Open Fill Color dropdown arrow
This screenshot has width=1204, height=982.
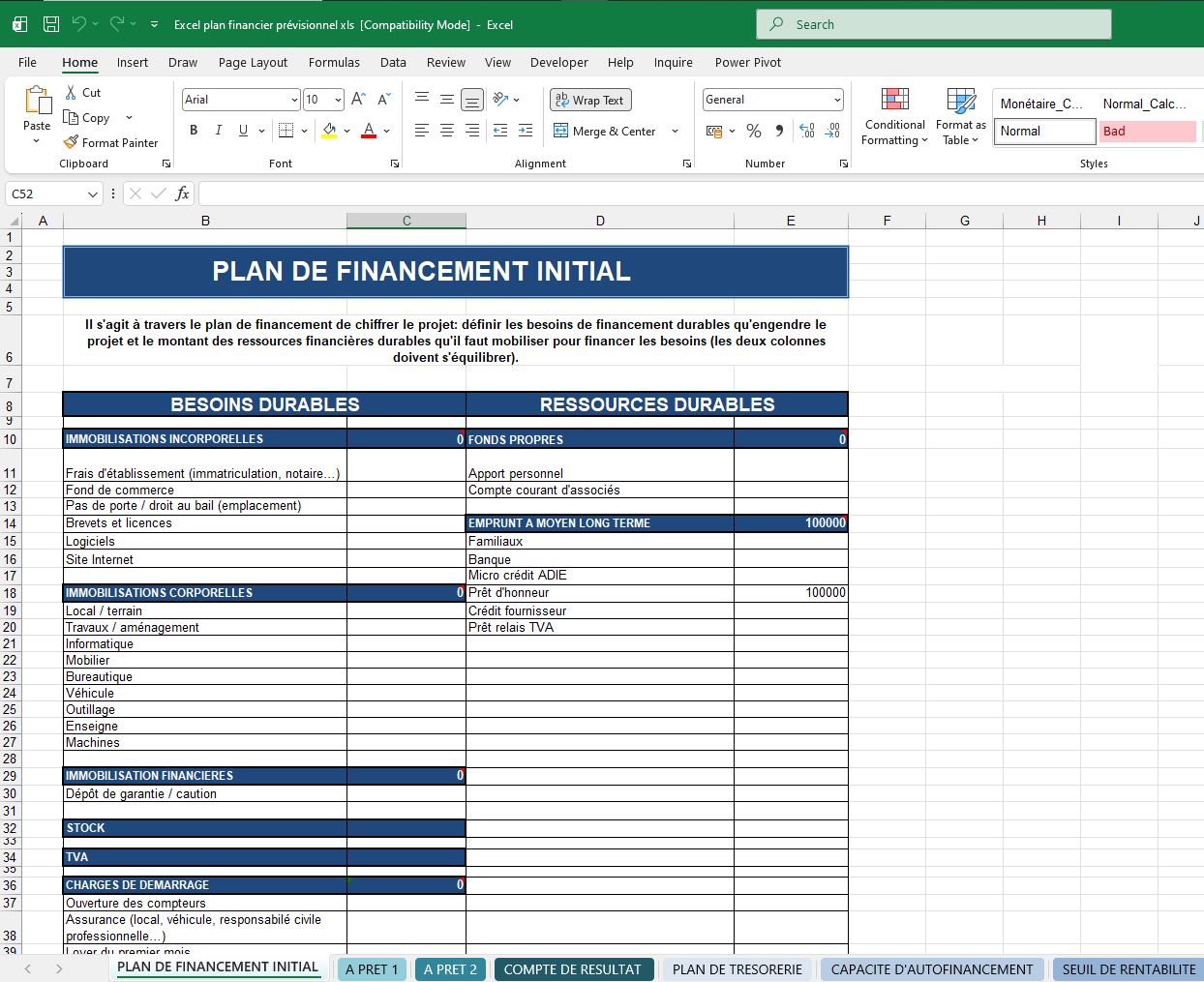346,131
